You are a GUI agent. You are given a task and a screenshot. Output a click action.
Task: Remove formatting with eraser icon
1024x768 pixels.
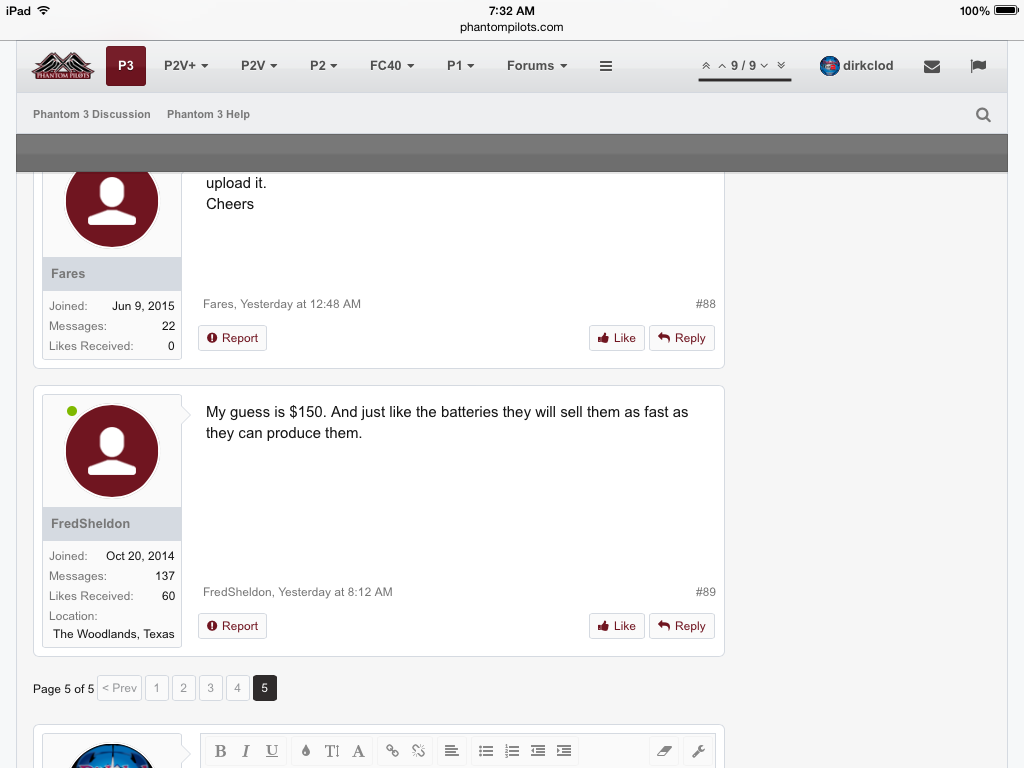click(x=664, y=751)
